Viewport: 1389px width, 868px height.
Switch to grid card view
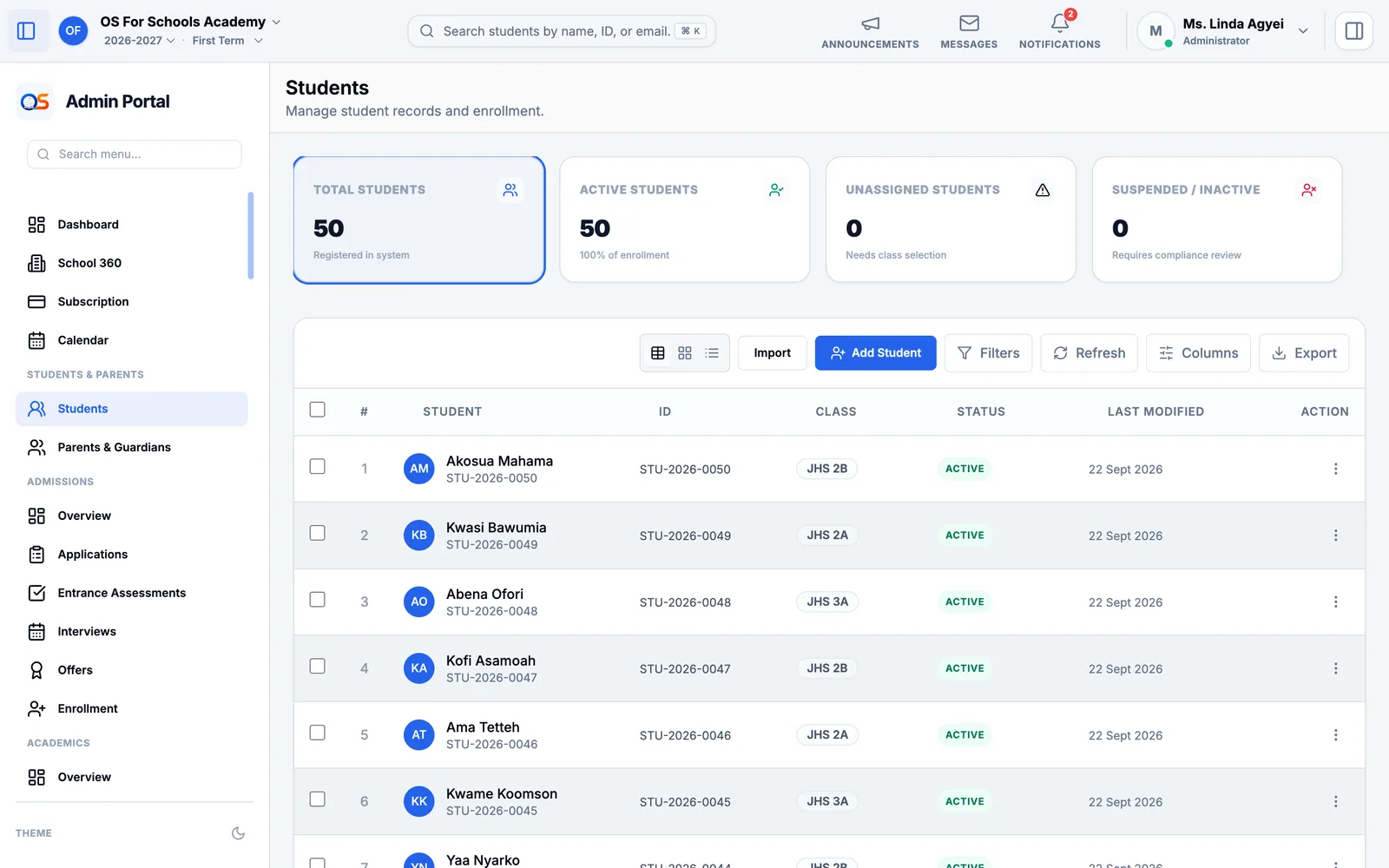pyautogui.click(x=685, y=353)
